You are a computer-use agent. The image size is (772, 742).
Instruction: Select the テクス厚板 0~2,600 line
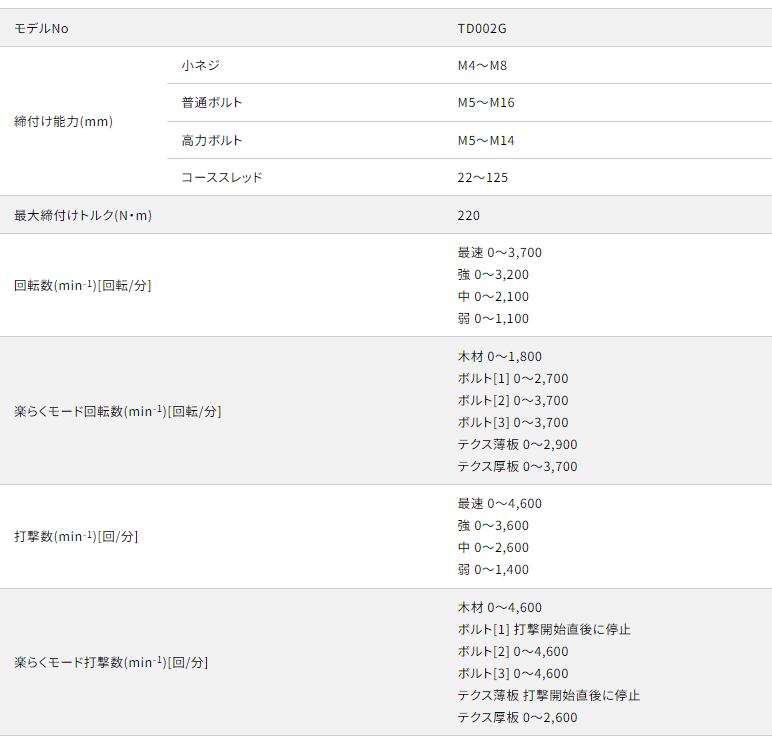(x=518, y=717)
